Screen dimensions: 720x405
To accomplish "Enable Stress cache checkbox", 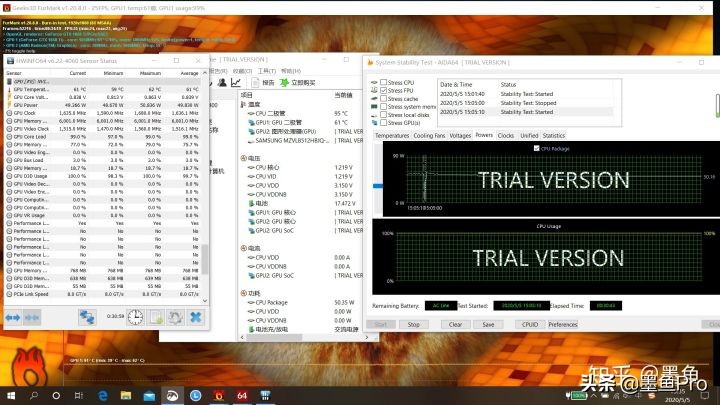I will (383, 99).
